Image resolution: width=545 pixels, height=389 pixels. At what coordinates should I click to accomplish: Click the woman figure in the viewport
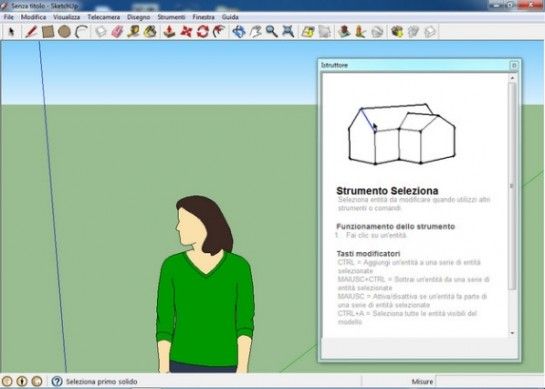(x=205, y=284)
